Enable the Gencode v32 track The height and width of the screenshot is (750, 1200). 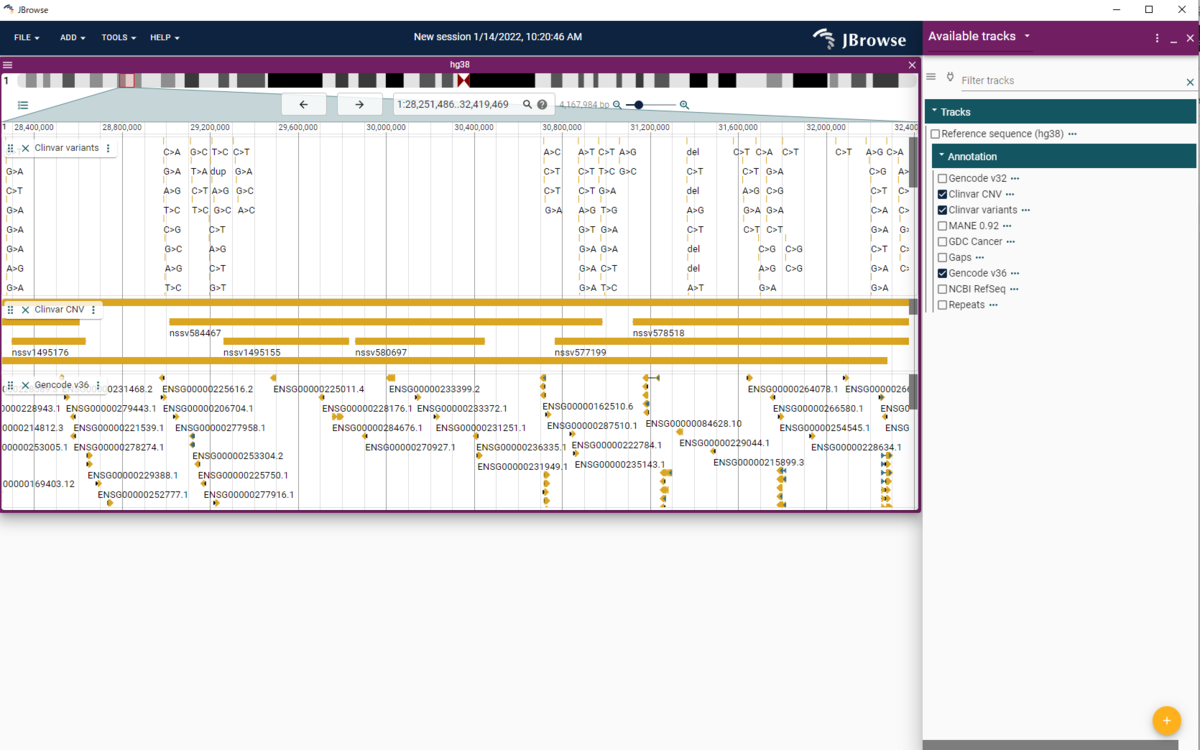pyautogui.click(x=942, y=179)
